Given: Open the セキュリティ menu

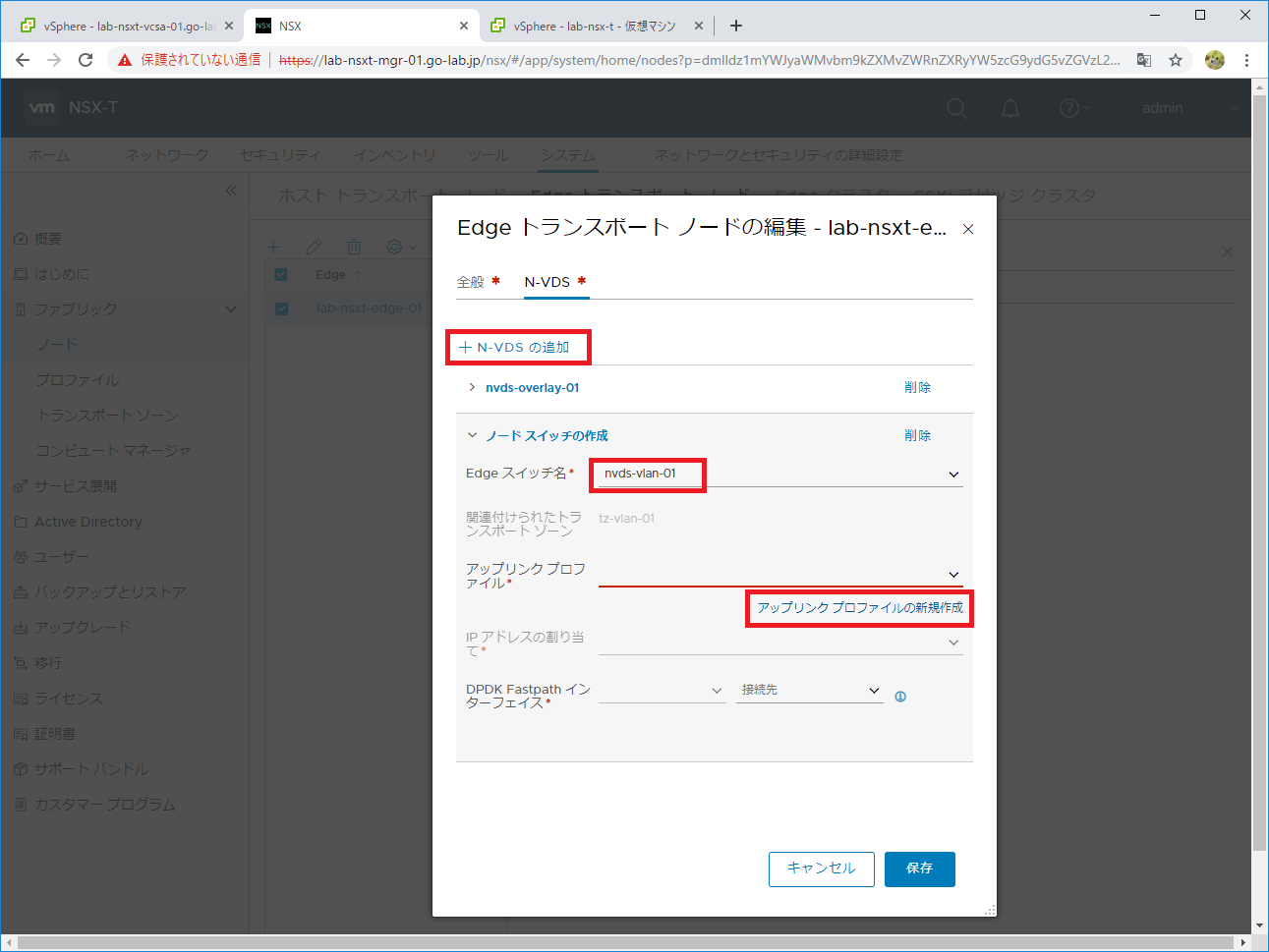Looking at the screenshot, I should point(280,155).
